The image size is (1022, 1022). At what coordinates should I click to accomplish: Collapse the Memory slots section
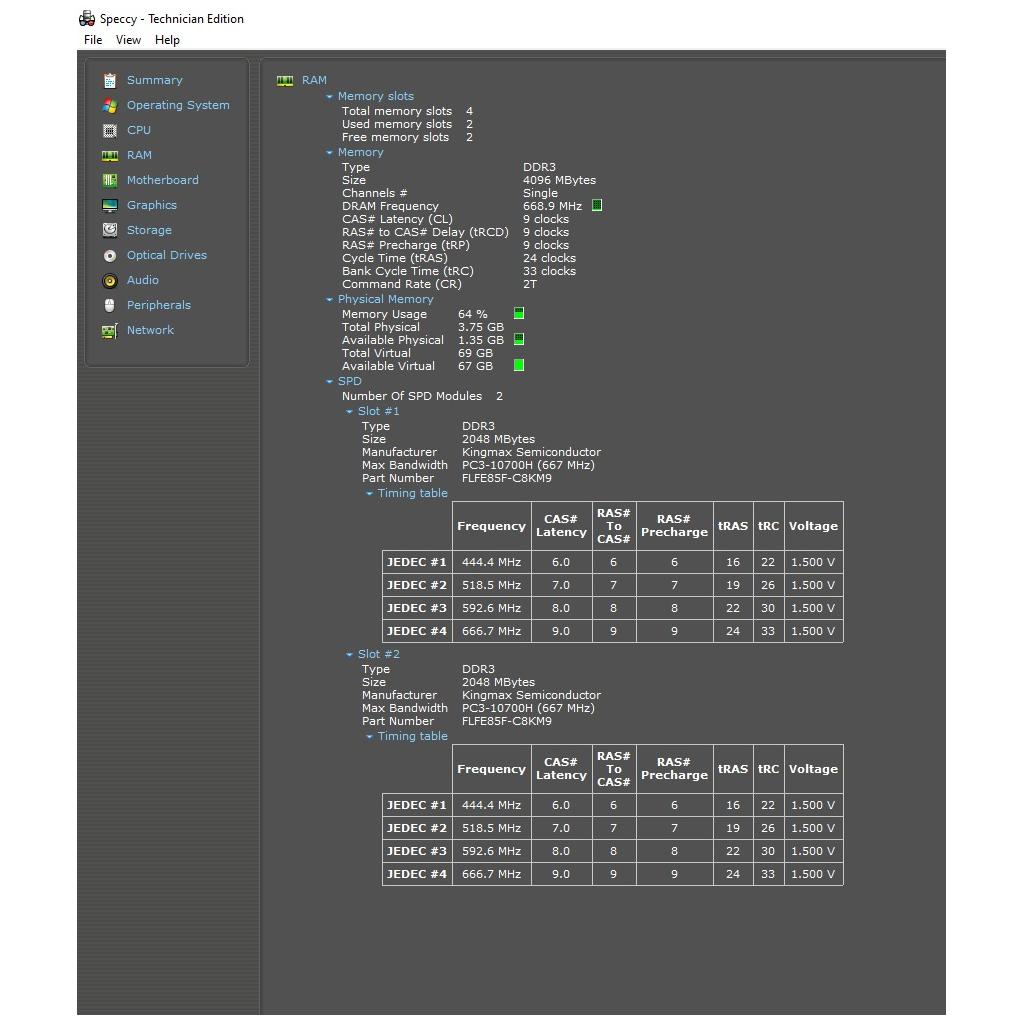pos(329,97)
